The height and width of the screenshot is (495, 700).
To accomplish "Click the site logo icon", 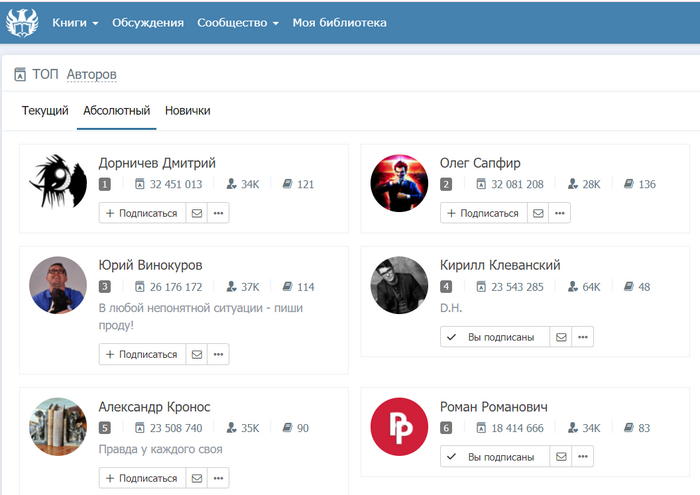I will [x=20, y=22].
